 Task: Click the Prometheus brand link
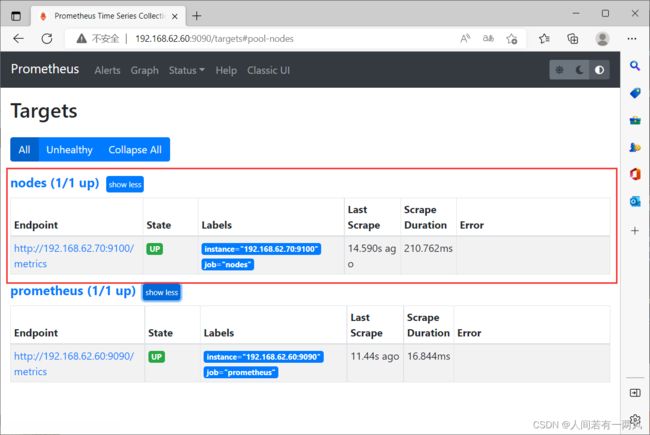(x=45, y=69)
